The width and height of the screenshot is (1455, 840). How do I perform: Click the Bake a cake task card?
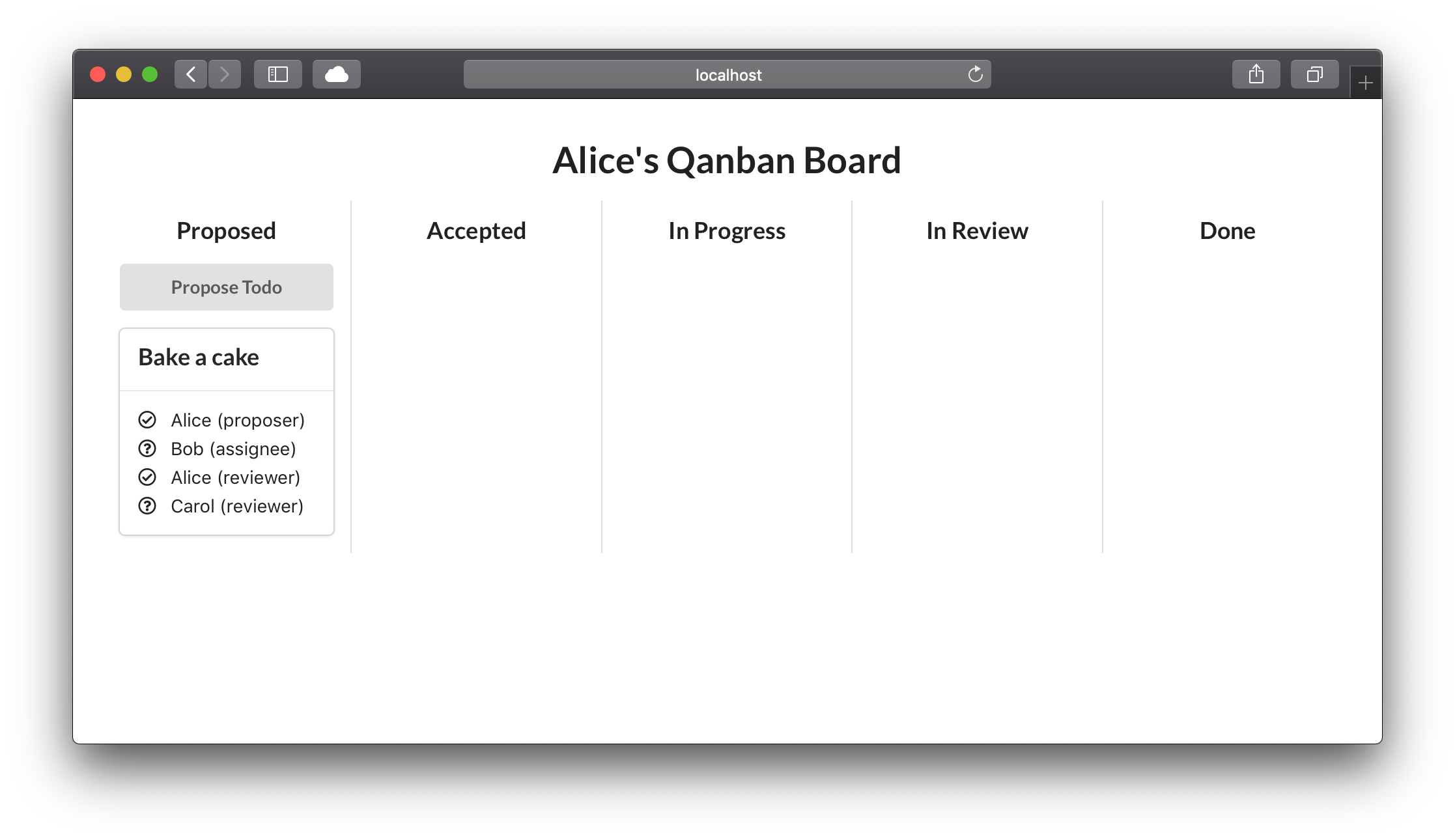coord(226,429)
